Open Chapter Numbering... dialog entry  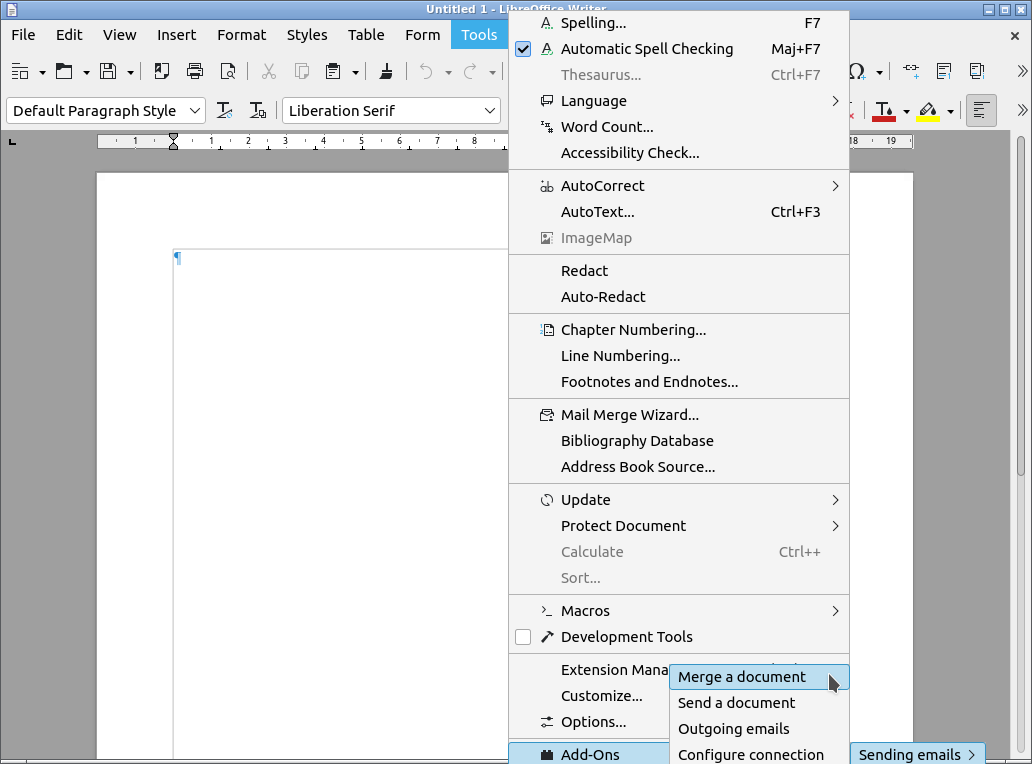tap(679, 330)
